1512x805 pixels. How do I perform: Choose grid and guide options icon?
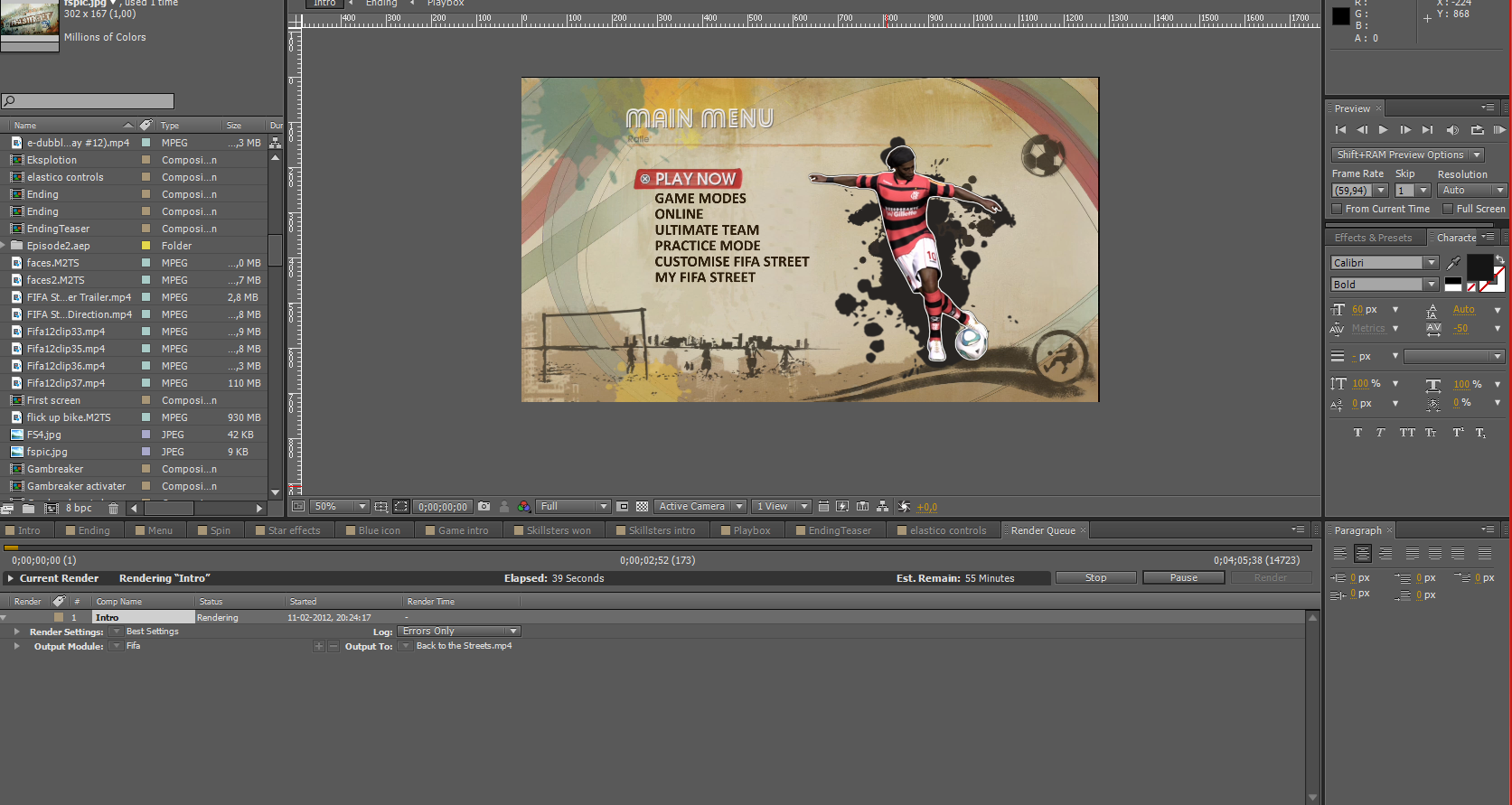click(380, 507)
